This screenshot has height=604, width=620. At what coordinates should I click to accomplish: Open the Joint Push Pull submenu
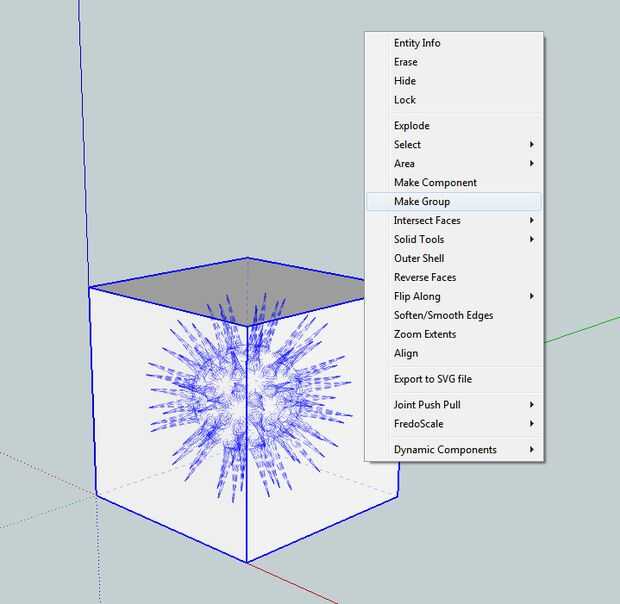point(454,405)
